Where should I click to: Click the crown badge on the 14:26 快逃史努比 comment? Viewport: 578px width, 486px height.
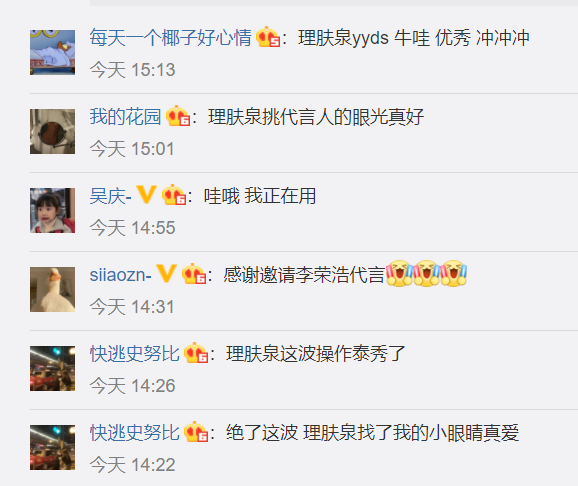[196, 353]
